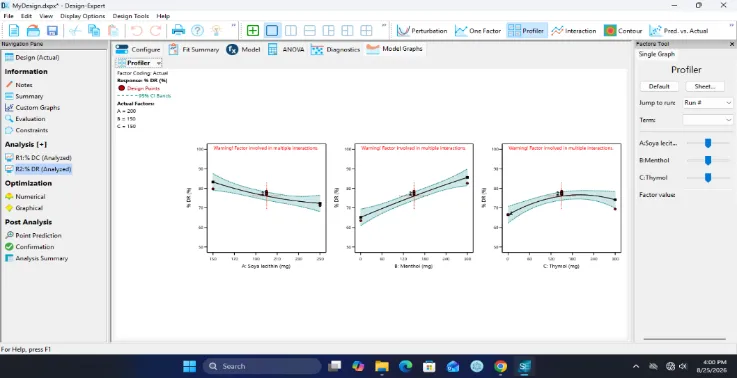
Task: Click the light bulb tips icon
Action: click(216, 31)
